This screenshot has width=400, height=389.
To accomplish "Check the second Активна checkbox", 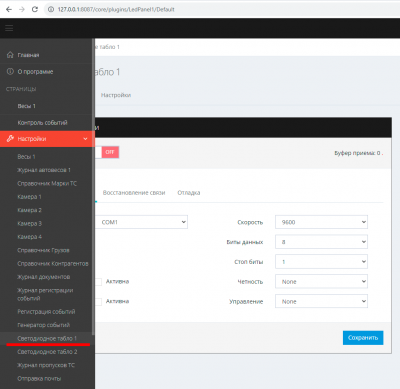I will click(99, 302).
